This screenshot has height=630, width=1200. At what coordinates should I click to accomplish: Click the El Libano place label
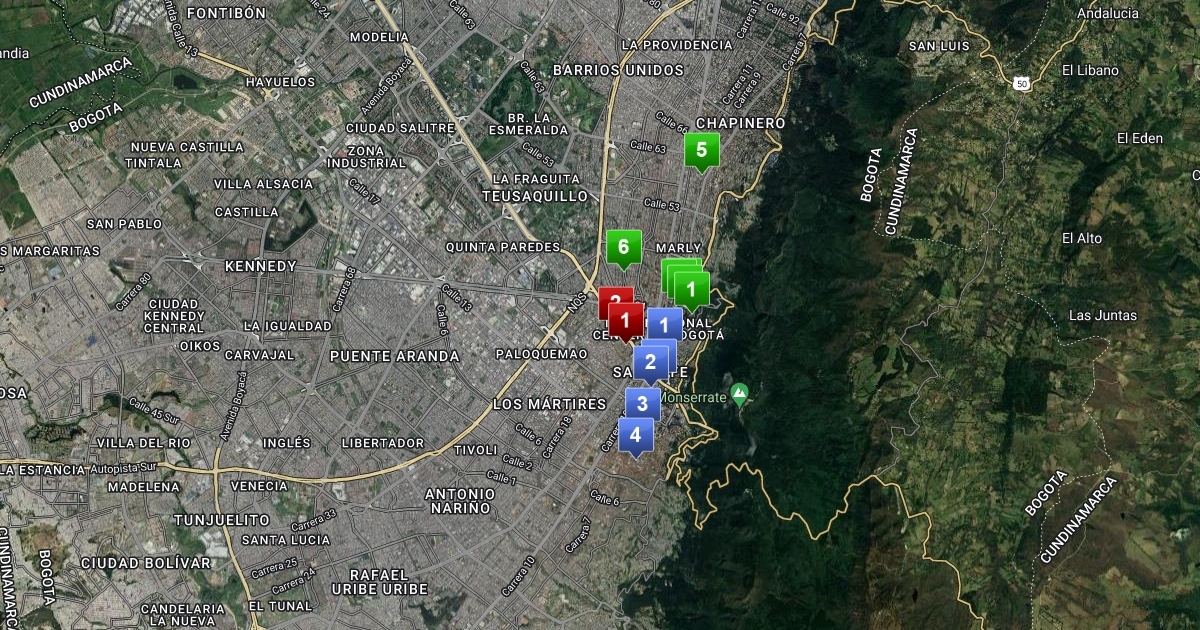point(1088,70)
